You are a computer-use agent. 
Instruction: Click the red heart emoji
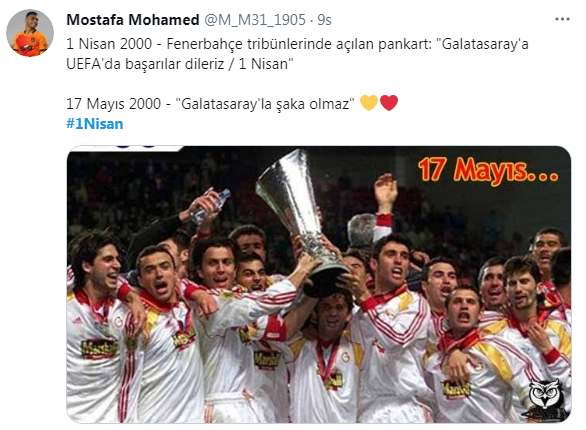(x=389, y=103)
